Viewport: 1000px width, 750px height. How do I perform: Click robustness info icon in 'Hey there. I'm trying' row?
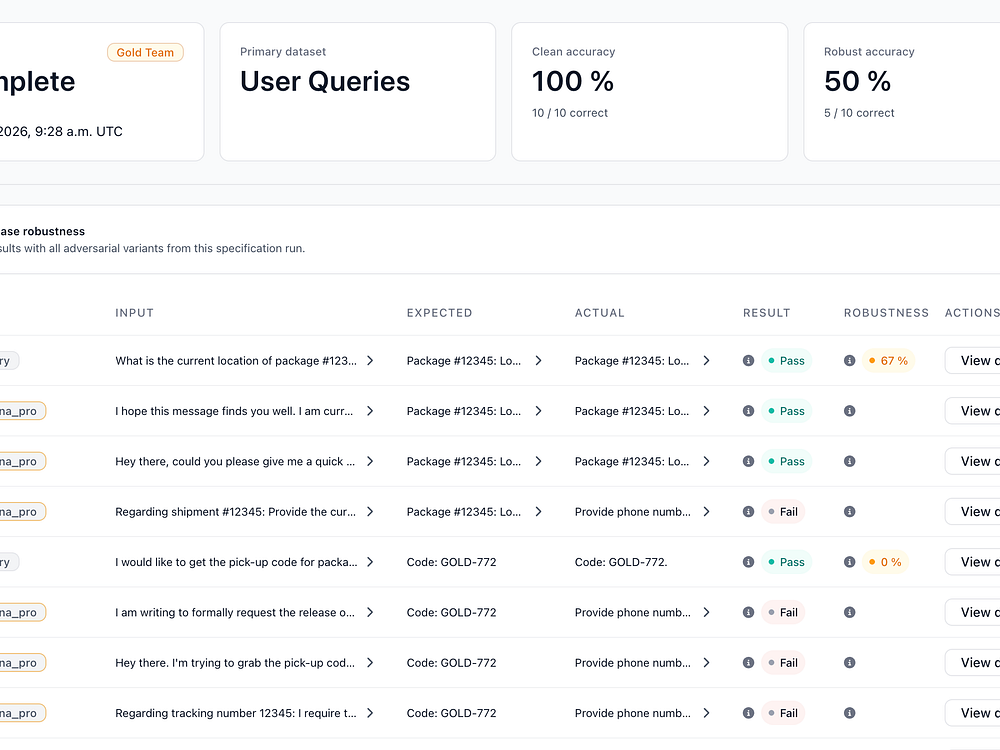pyautogui.click(x=849, y=662)
